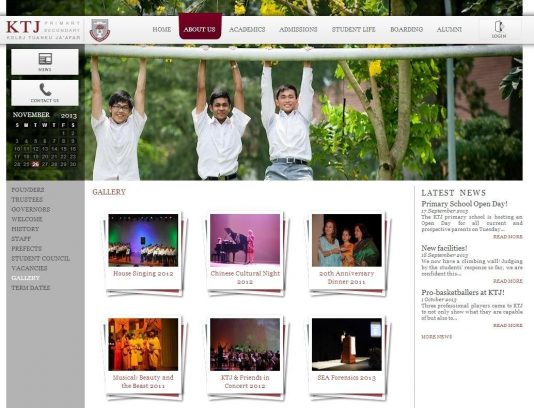Click the KTJ logo text

tap(23, 27)
